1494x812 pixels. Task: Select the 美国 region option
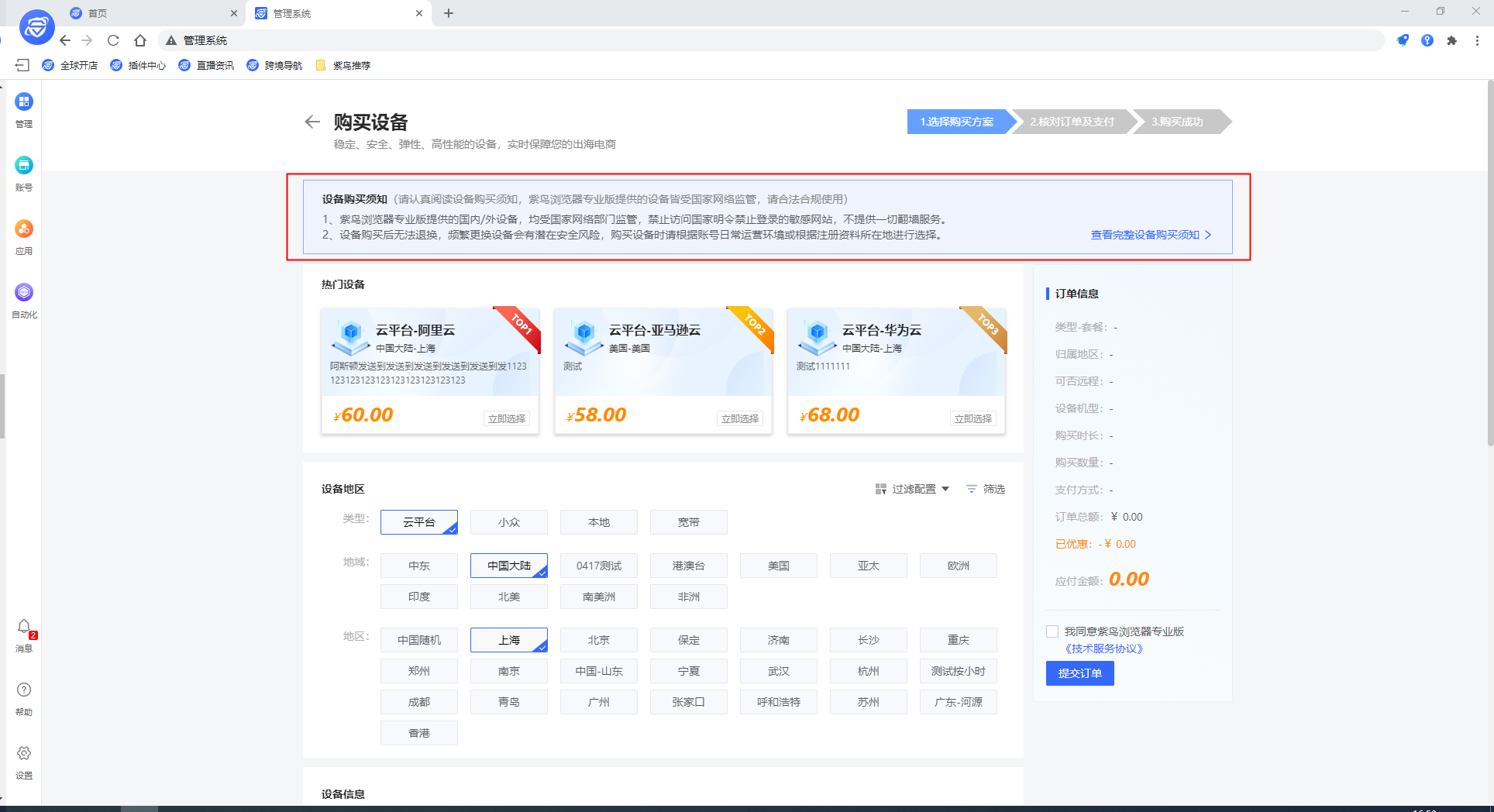coord(778,565)
